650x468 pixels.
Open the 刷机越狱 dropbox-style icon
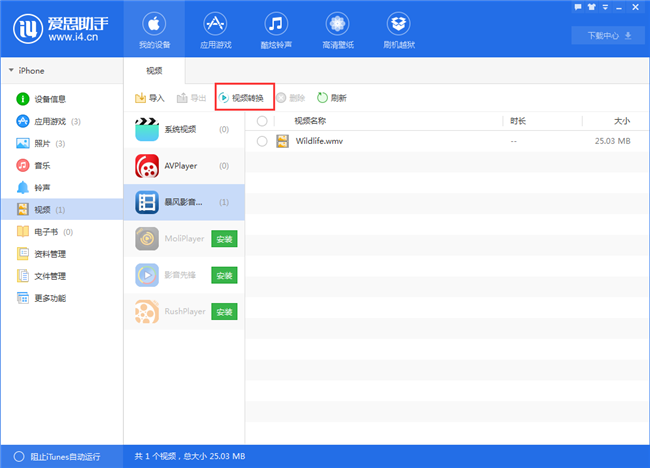399,23
